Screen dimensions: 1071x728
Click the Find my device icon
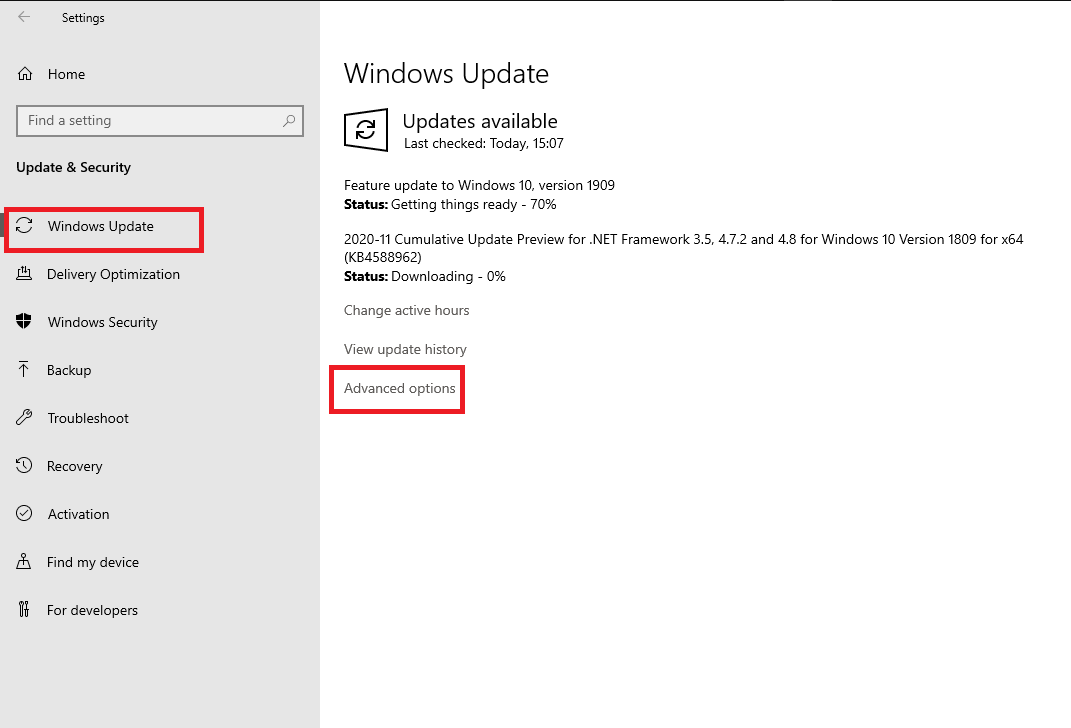coord(25,562)
